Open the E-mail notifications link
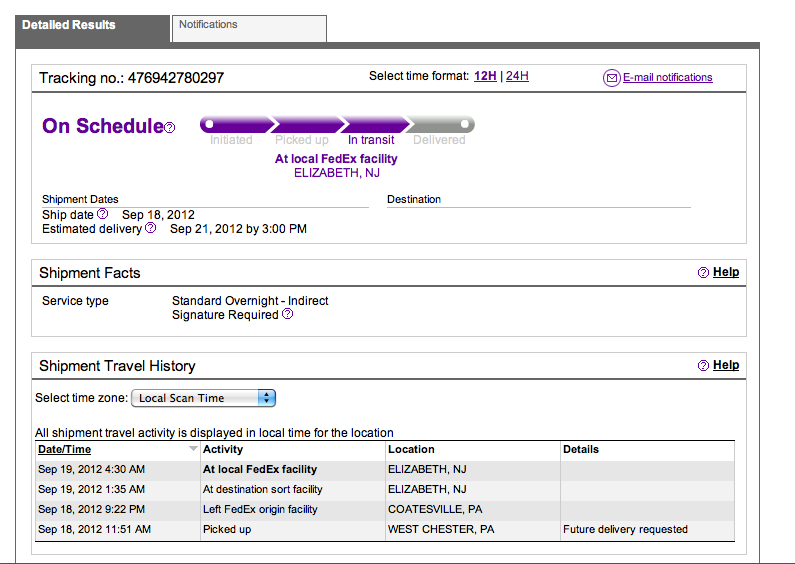This screenshot has height=564, width=795. pyautogui.click(x=668, y=78)
